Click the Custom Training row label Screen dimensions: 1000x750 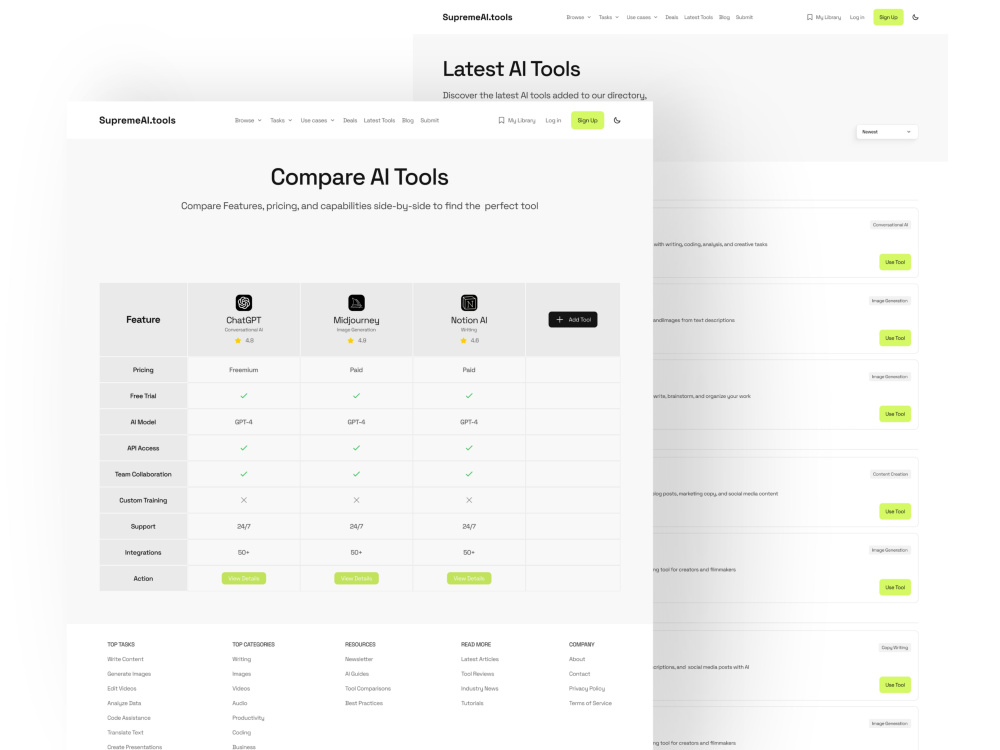pos(143,501)
